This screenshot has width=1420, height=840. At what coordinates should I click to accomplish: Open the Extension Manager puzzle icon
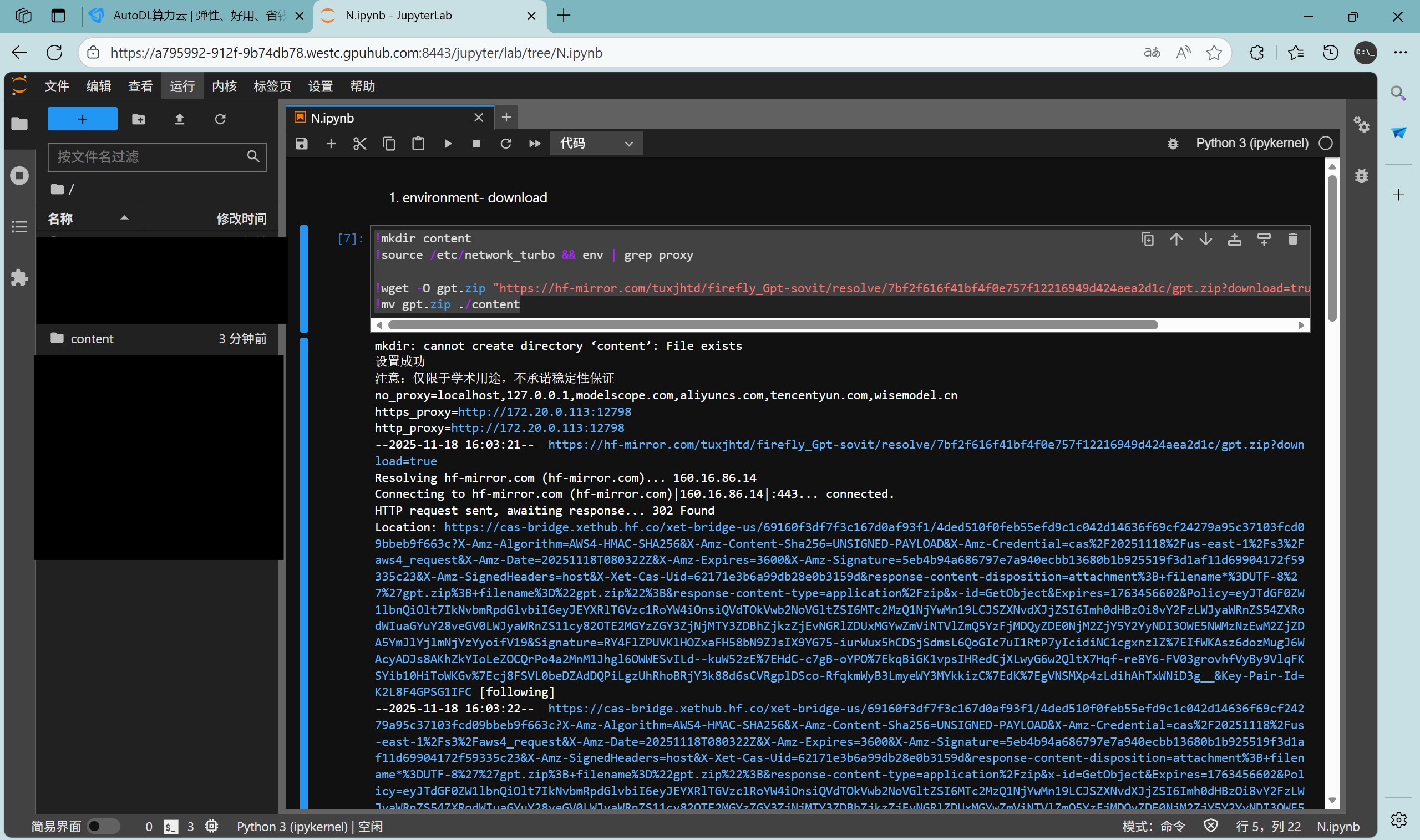pyautogui.click(x=19, y=277)
